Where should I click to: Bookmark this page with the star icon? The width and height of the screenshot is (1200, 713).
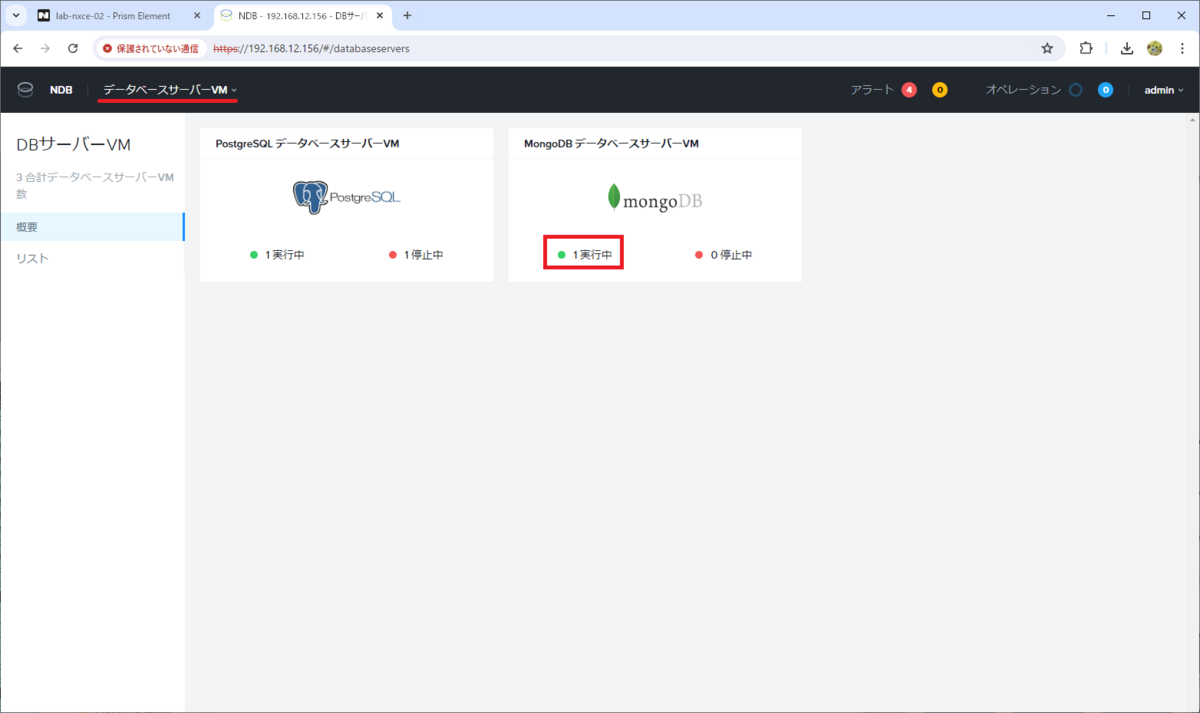(1047, 48)
